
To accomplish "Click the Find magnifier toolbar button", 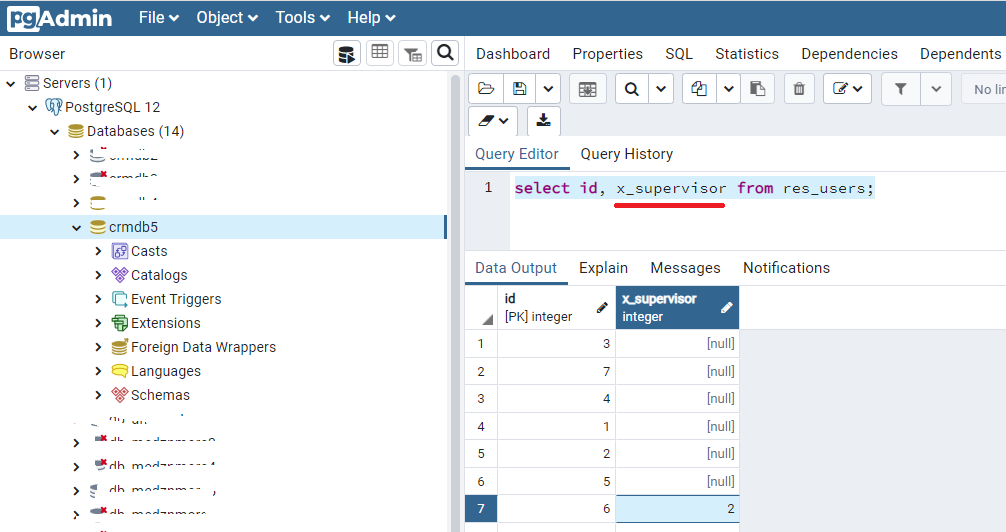I will [x=631, y=89].
